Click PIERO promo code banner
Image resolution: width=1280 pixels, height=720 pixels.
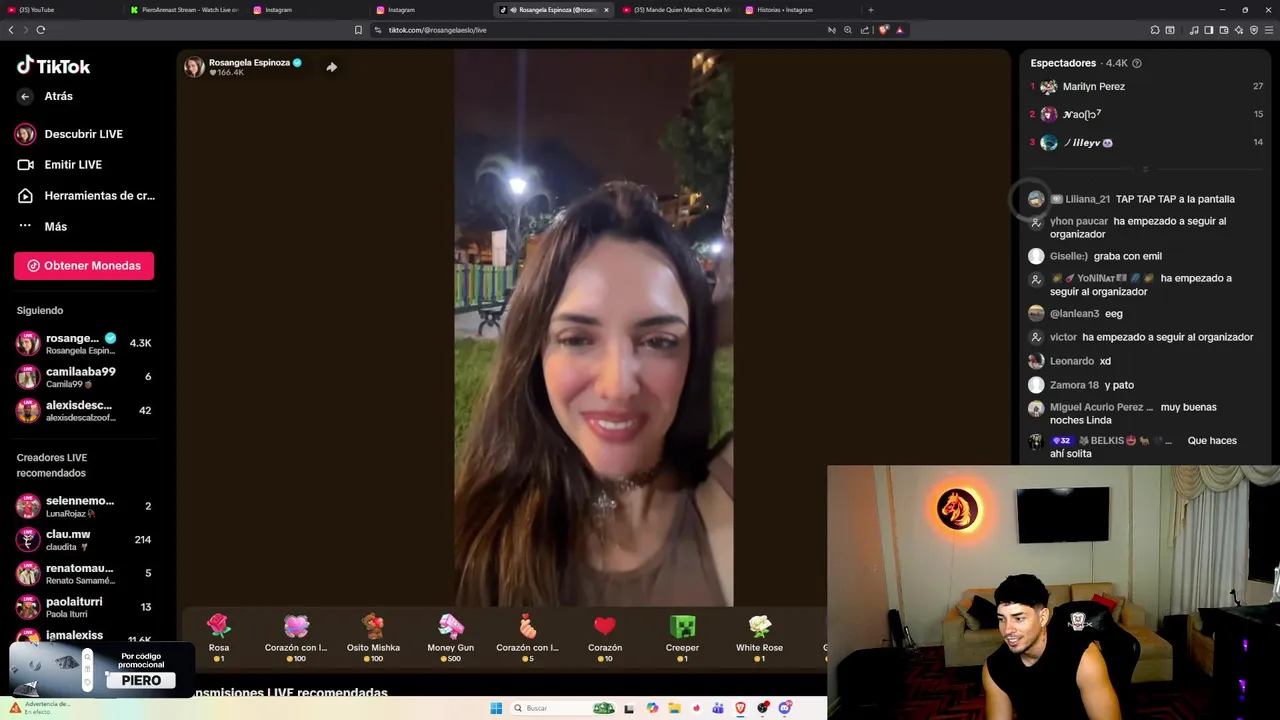pyautogui.click(x=100, y=670)
